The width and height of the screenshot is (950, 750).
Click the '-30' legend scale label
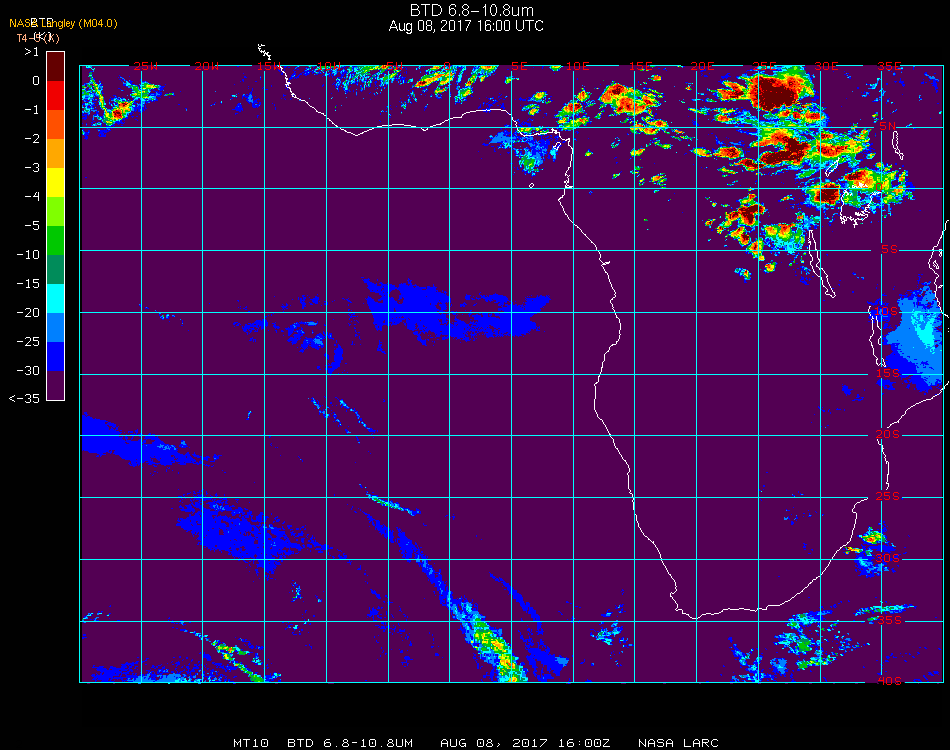point(28,370)
